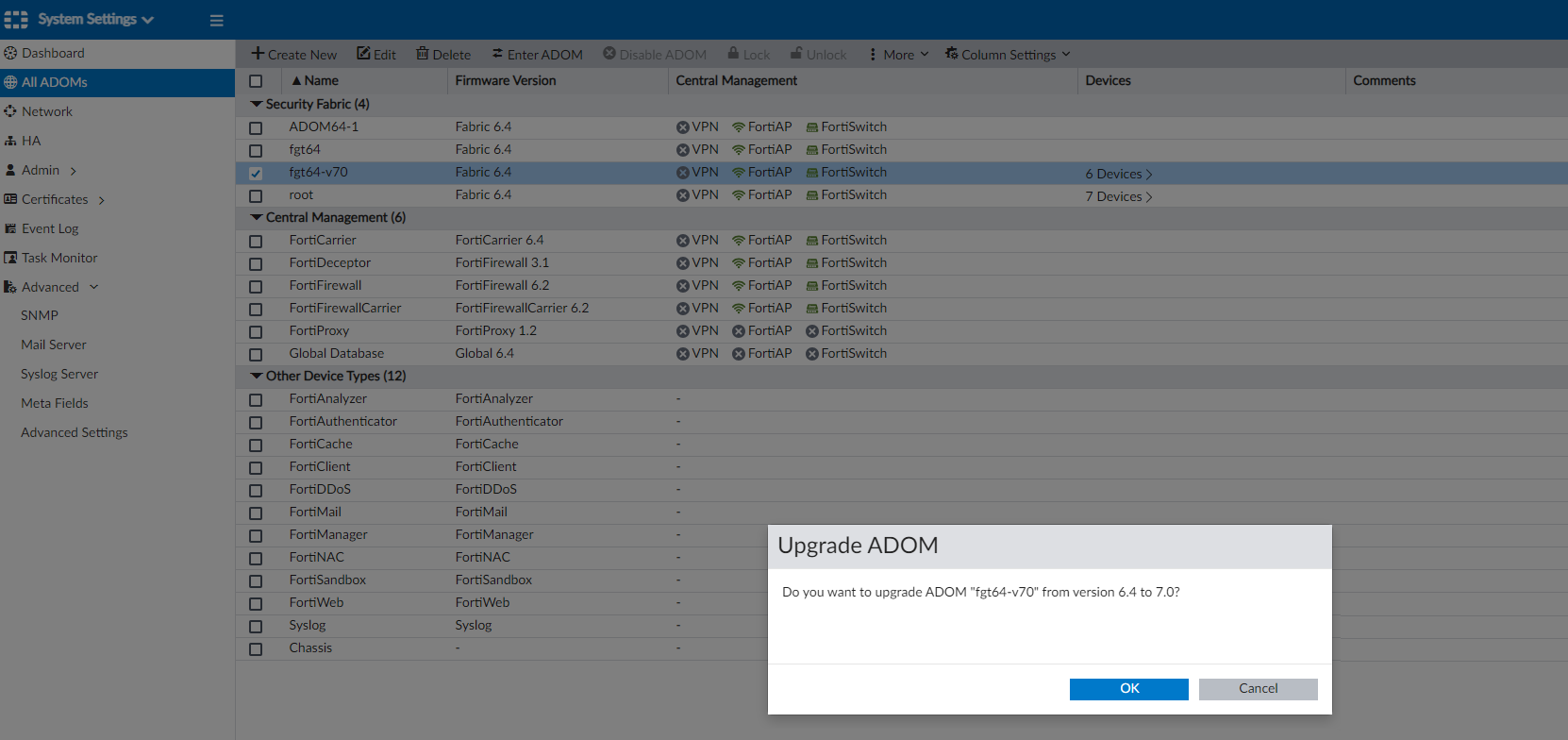This screenshot has height=740, width=1568.
Task: Click FortiAP disabled icon for Global Database
Action: coord(739,354)
